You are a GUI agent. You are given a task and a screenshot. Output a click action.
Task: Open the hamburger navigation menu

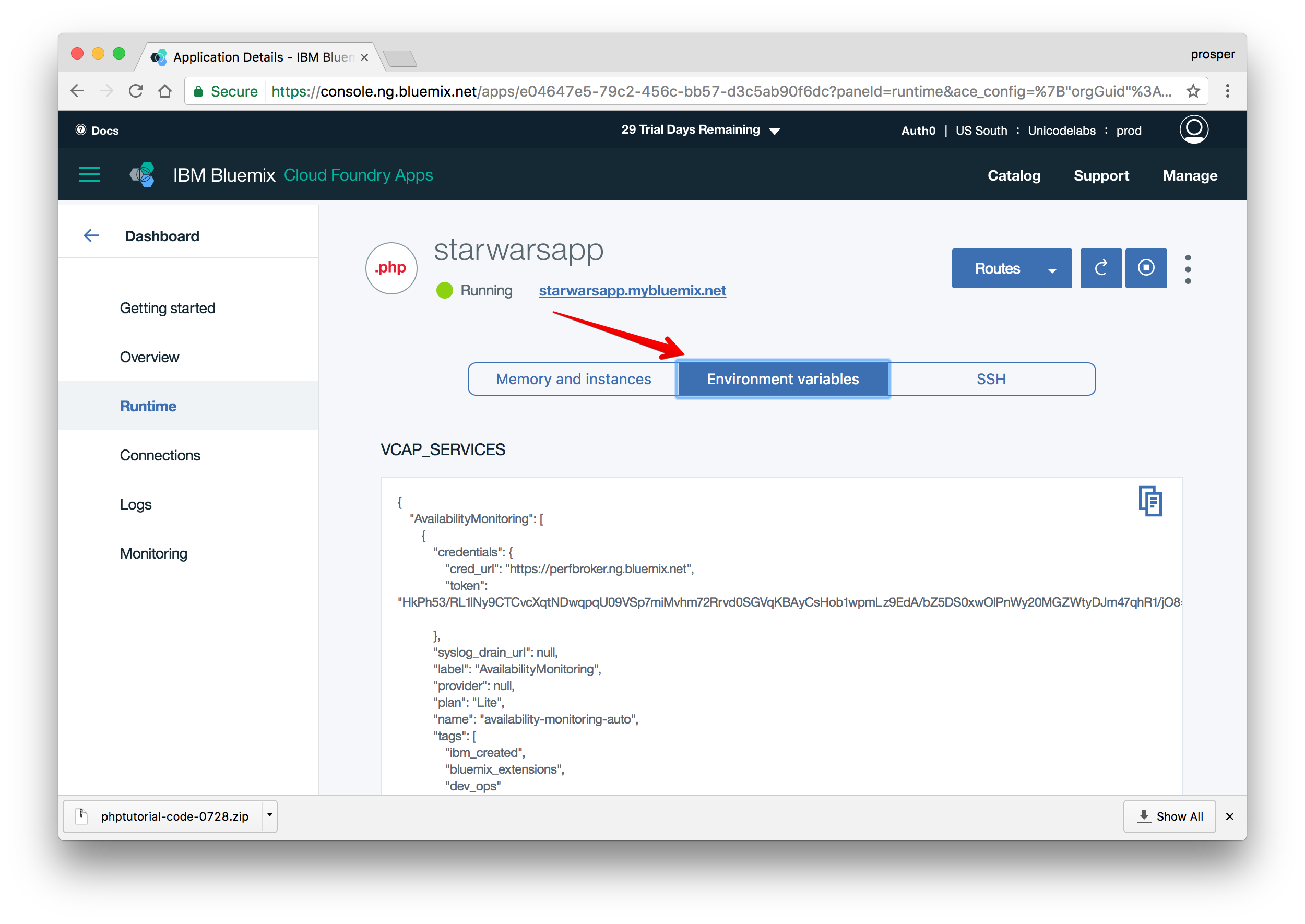[89, 175]
